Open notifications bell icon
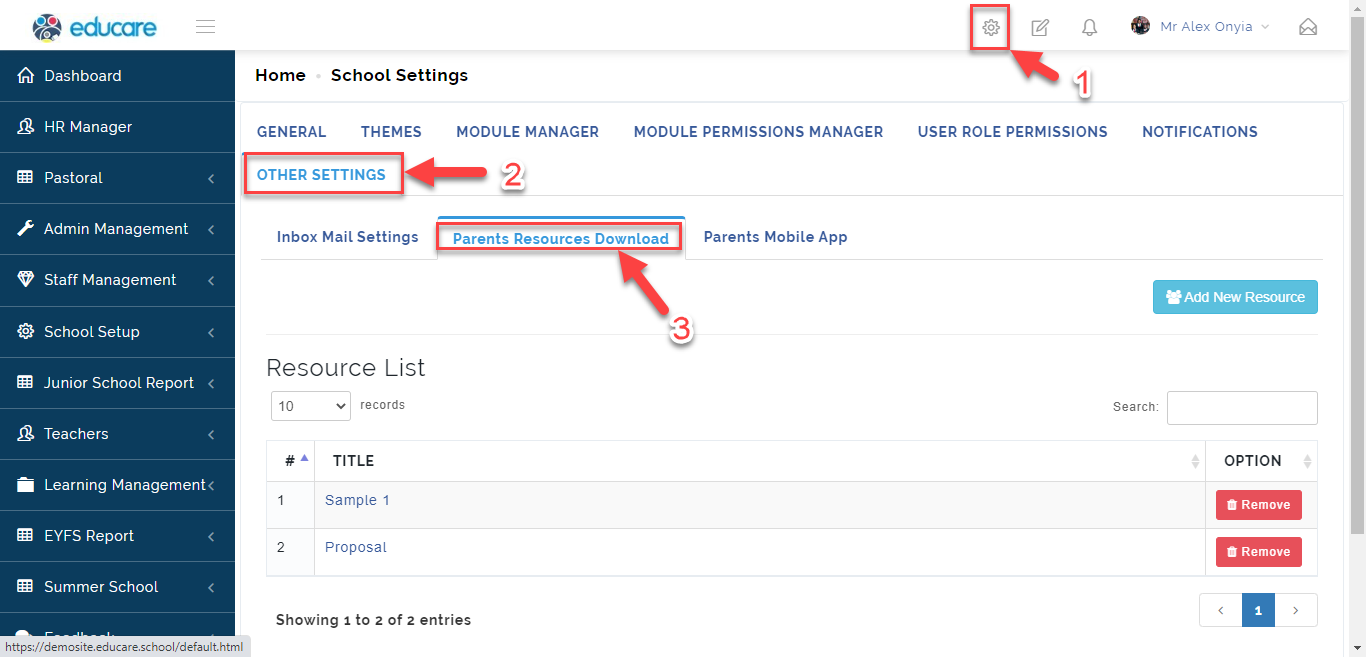The height and width of the screenshot is (657, 1366). (x=1090, y=27)
